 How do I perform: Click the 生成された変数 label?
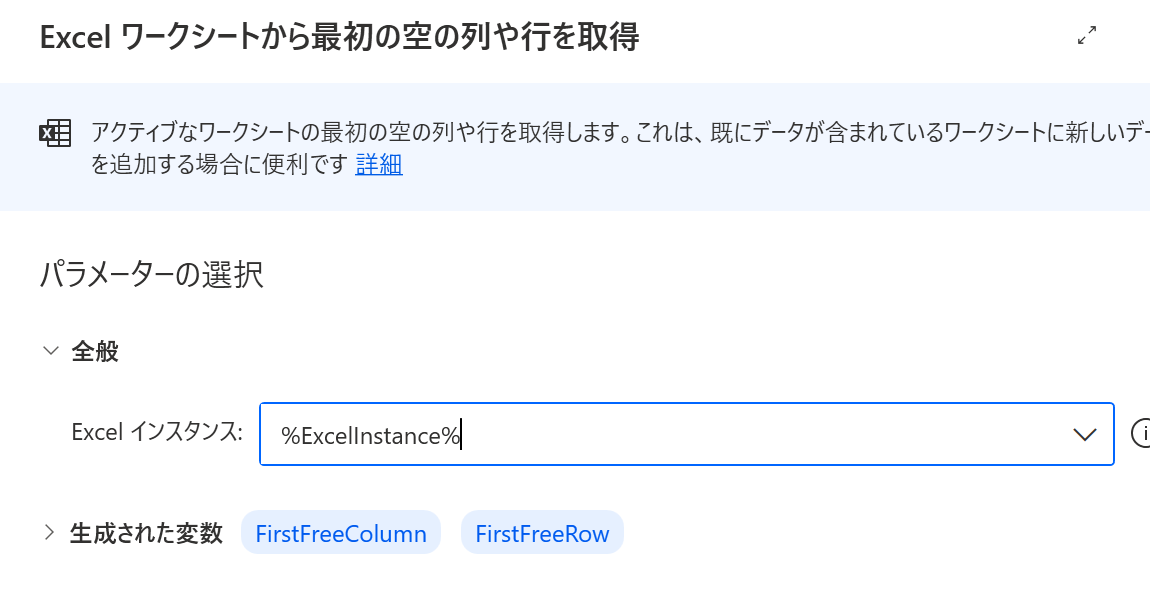[146, 533]
